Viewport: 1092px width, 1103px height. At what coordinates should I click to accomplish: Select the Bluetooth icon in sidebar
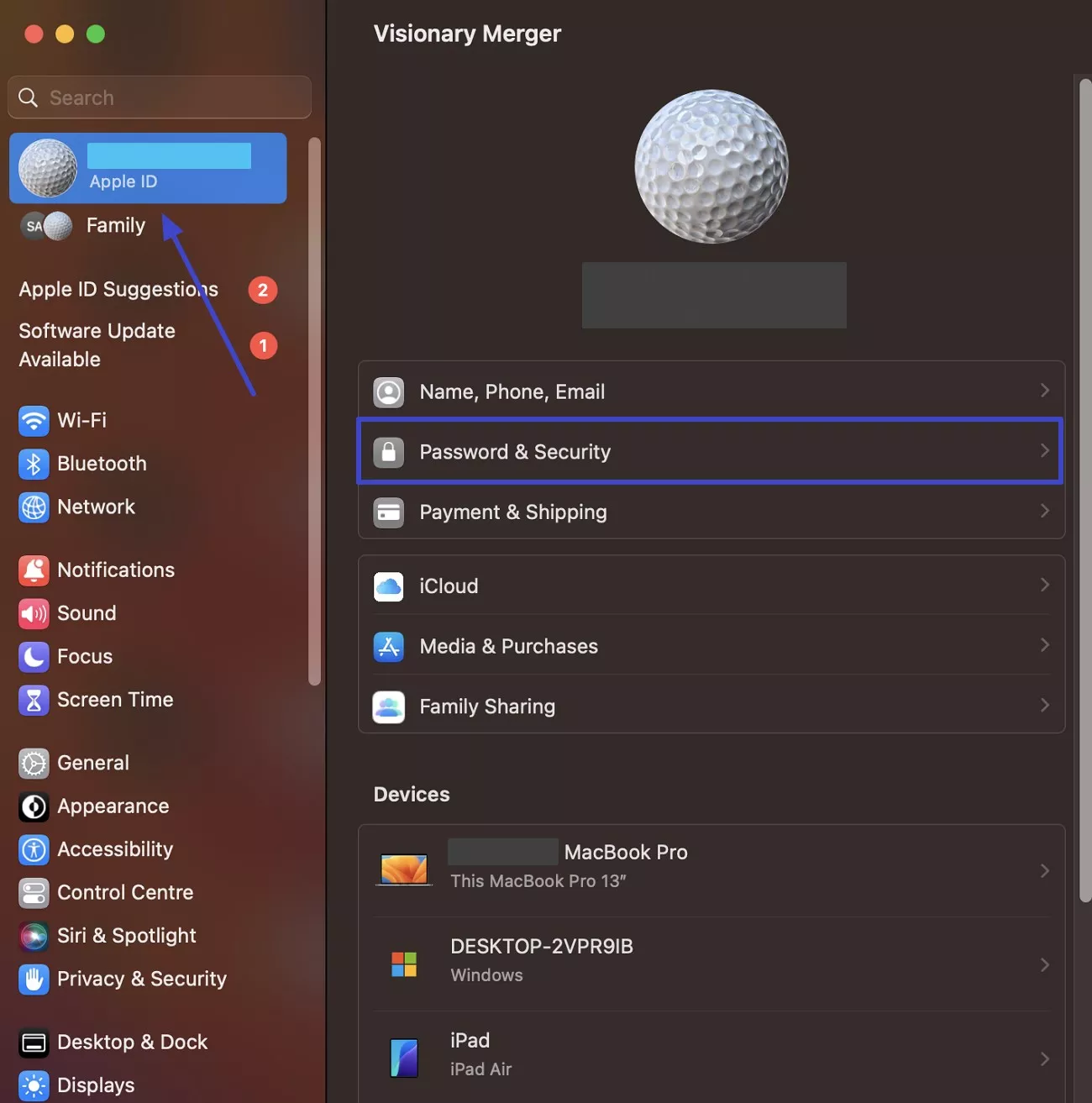tap(34, 464)
